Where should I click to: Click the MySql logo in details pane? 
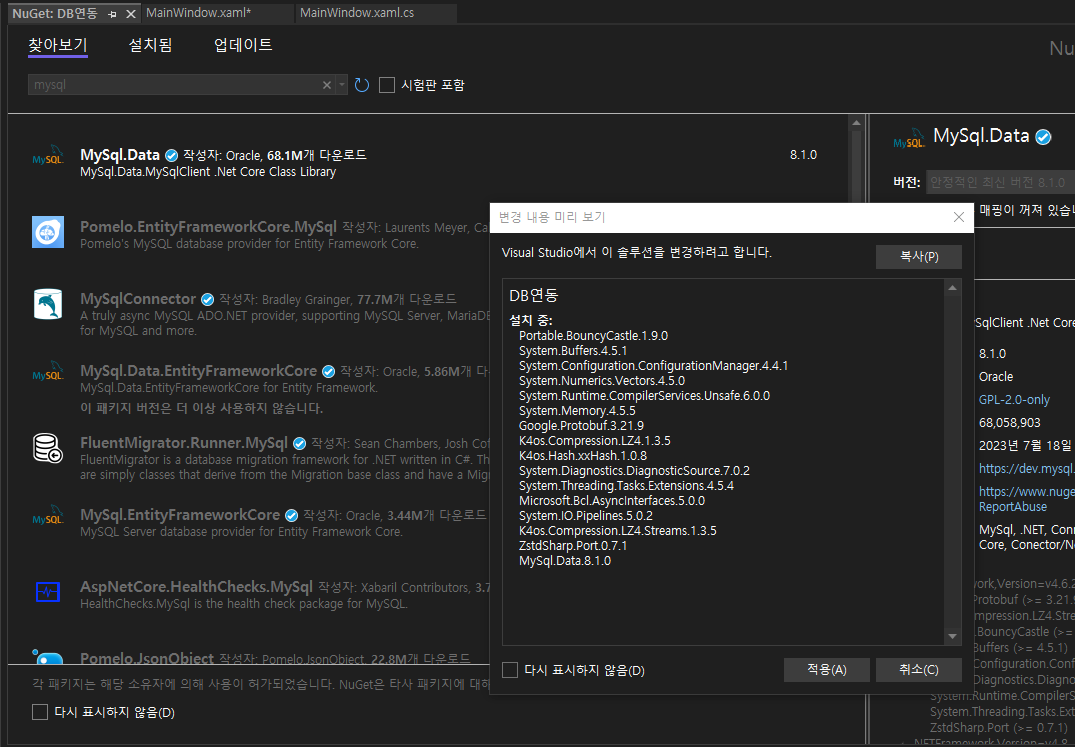[908, 138]
